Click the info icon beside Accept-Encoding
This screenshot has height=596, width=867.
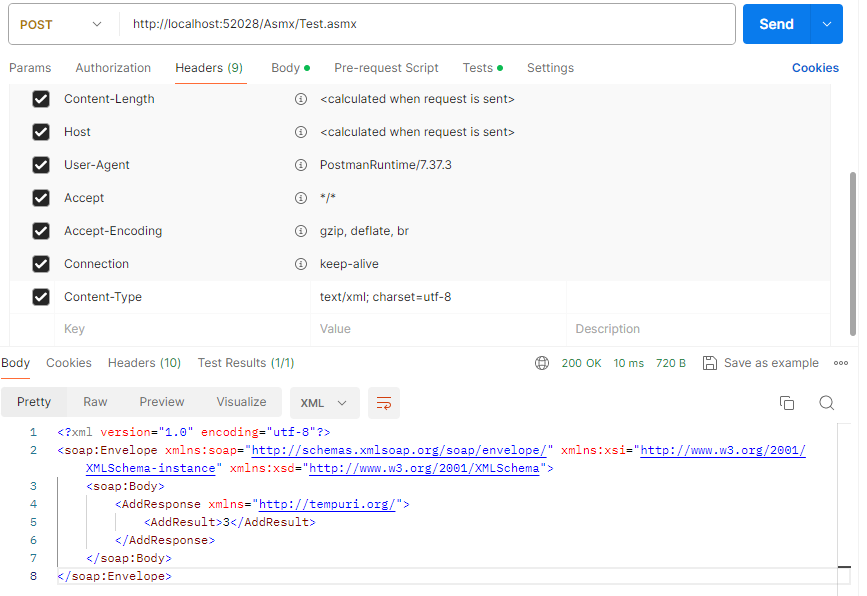coord(300,231)
